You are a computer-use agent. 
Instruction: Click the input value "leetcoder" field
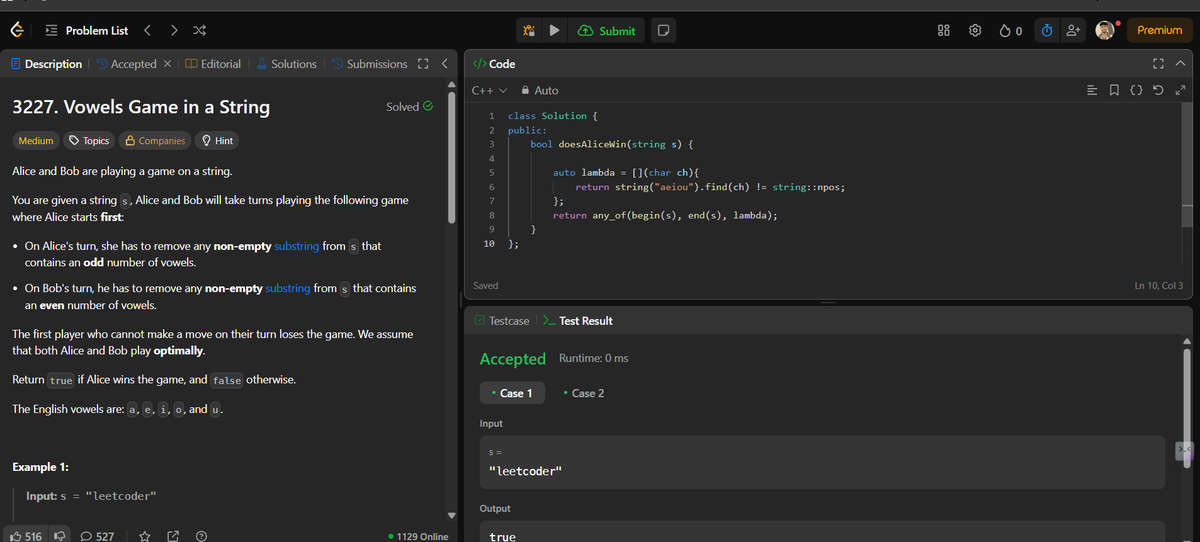point(822,462)
